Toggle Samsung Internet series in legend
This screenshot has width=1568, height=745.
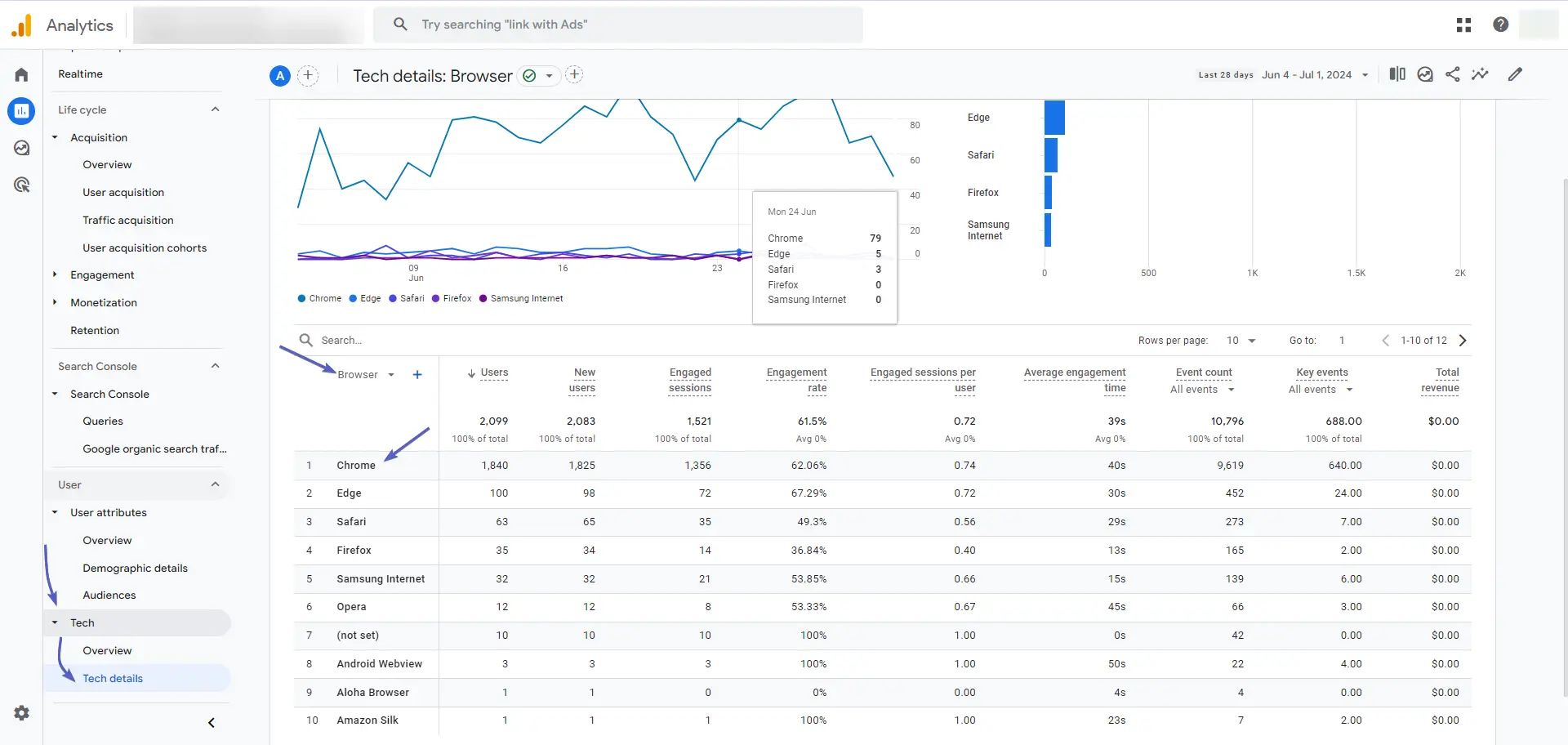point(521,298)
